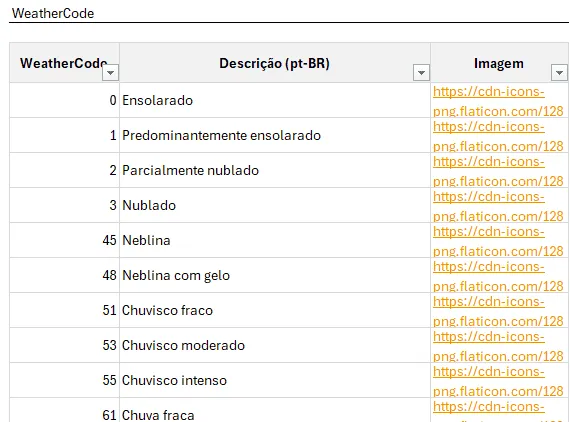Click the image link in the Neblina row

coord(498,241)
